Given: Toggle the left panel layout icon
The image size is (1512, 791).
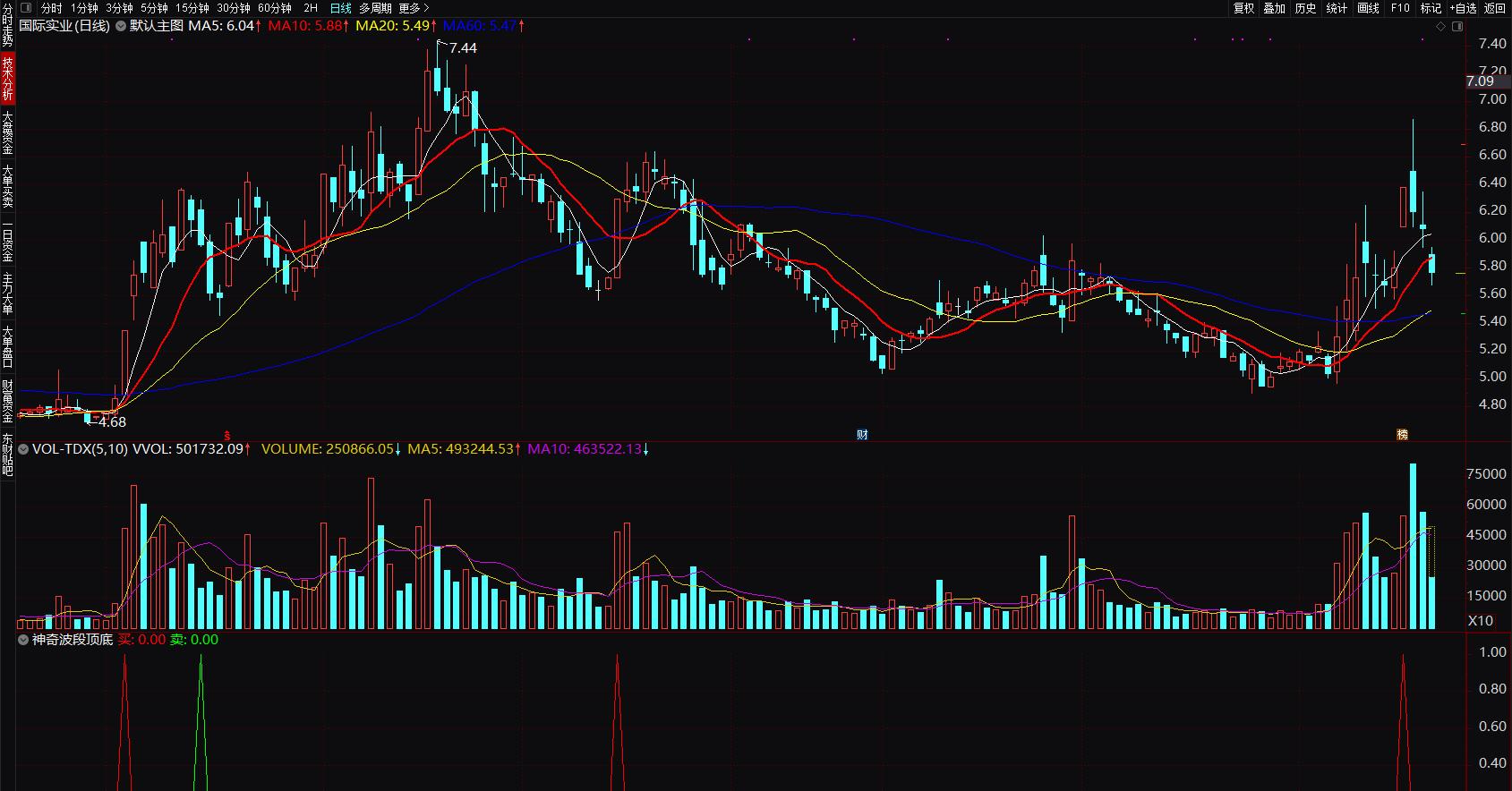Looking at the screenshot, I should click(25, 8).
